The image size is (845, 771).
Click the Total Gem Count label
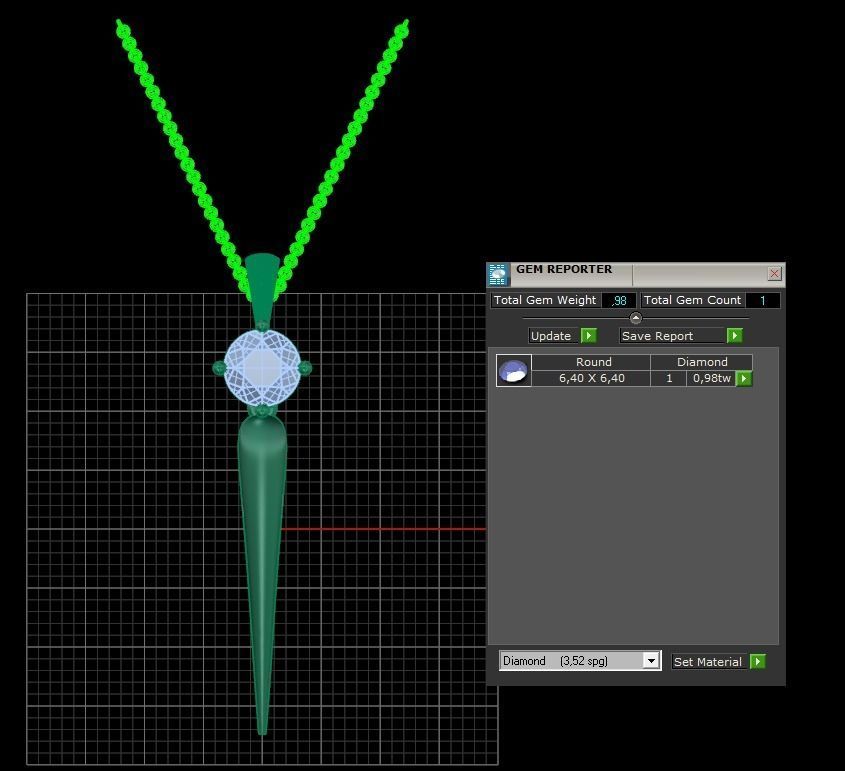tap(692, 300)
